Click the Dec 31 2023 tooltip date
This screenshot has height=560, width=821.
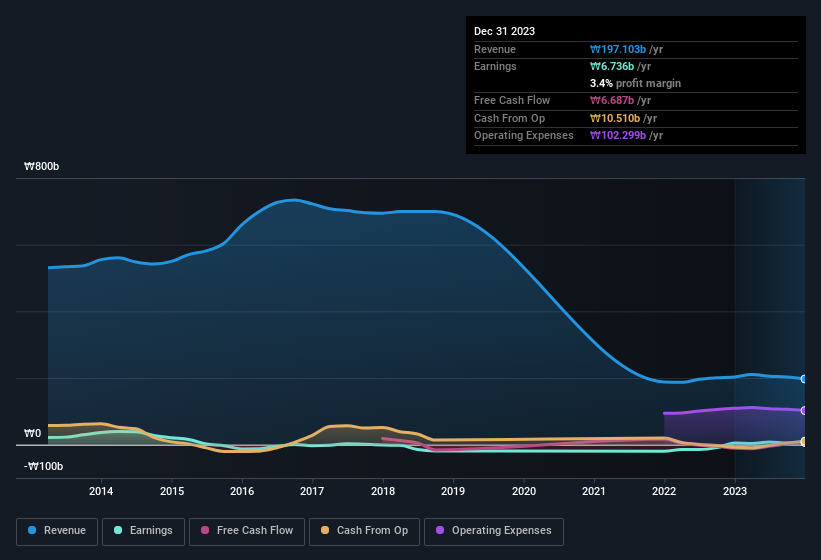(504, 31)
